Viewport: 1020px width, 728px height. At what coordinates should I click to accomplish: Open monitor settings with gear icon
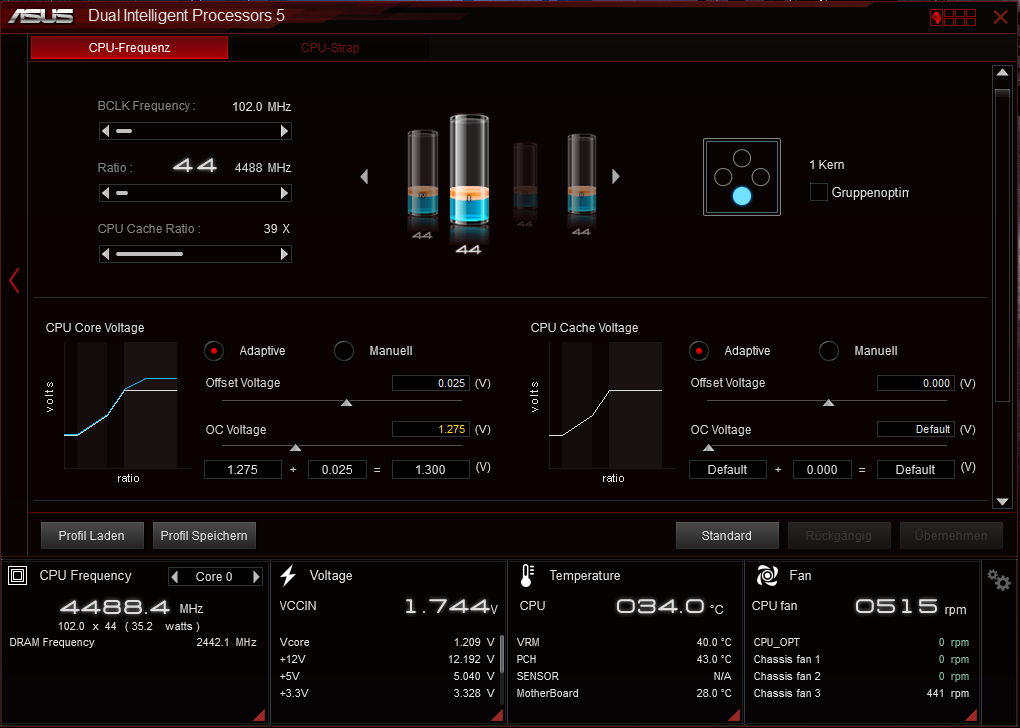(999, 580)
